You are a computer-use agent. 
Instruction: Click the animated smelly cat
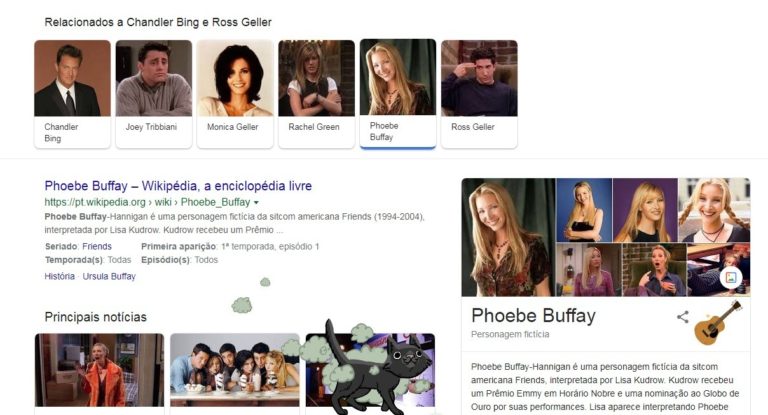[377, 367]
